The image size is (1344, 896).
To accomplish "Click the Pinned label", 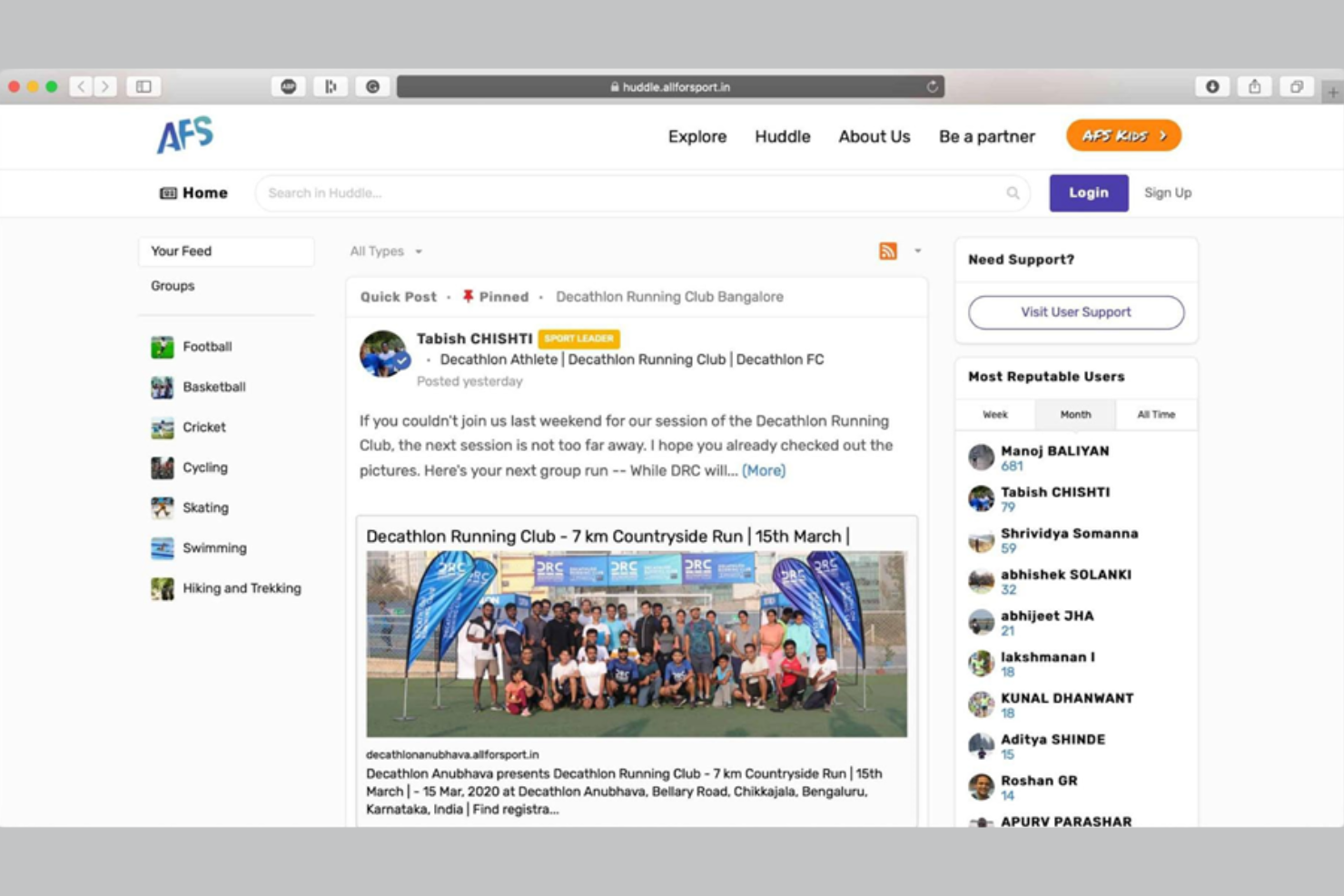I will coord(495,297).
